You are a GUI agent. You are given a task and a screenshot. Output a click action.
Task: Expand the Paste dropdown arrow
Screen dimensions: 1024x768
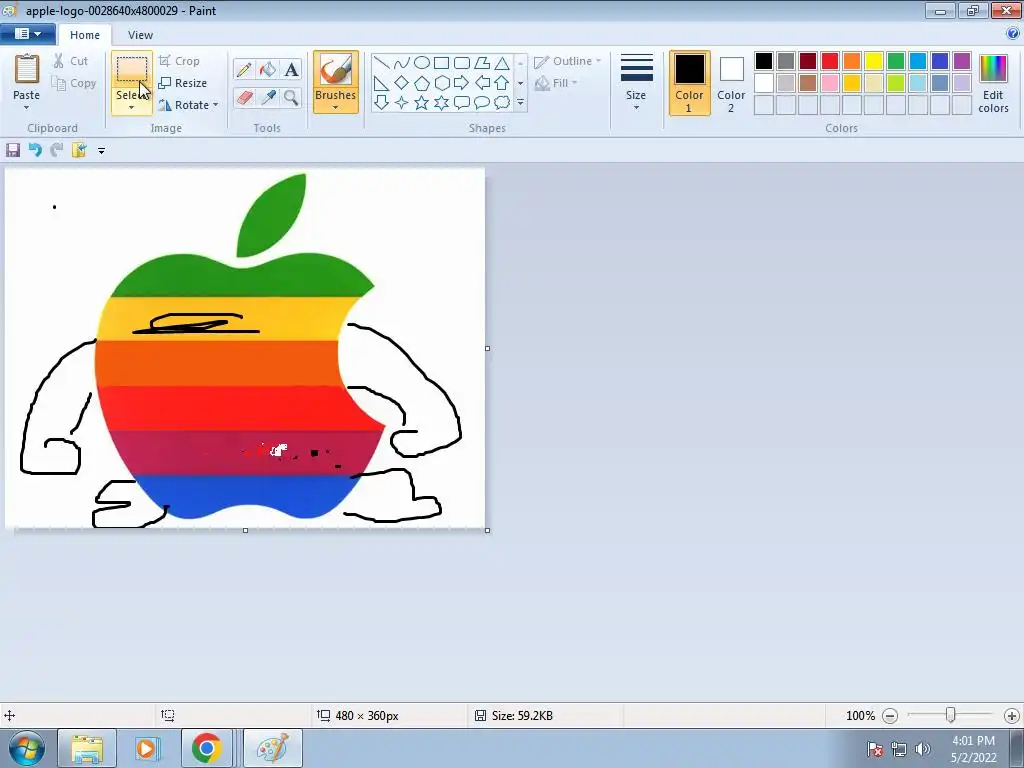point(27,108)
